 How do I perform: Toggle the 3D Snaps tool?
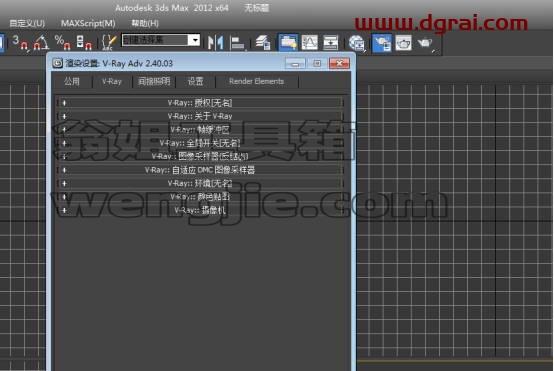tap(19, 42)
